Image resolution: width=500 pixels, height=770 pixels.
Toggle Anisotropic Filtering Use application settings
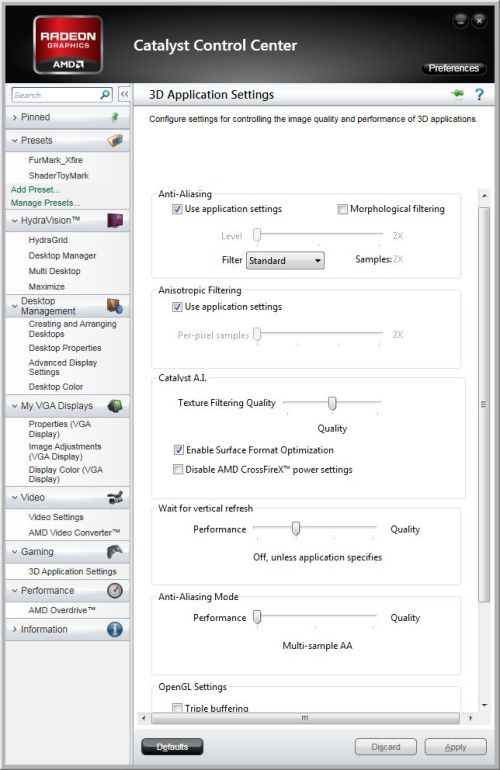click(177, 307)
